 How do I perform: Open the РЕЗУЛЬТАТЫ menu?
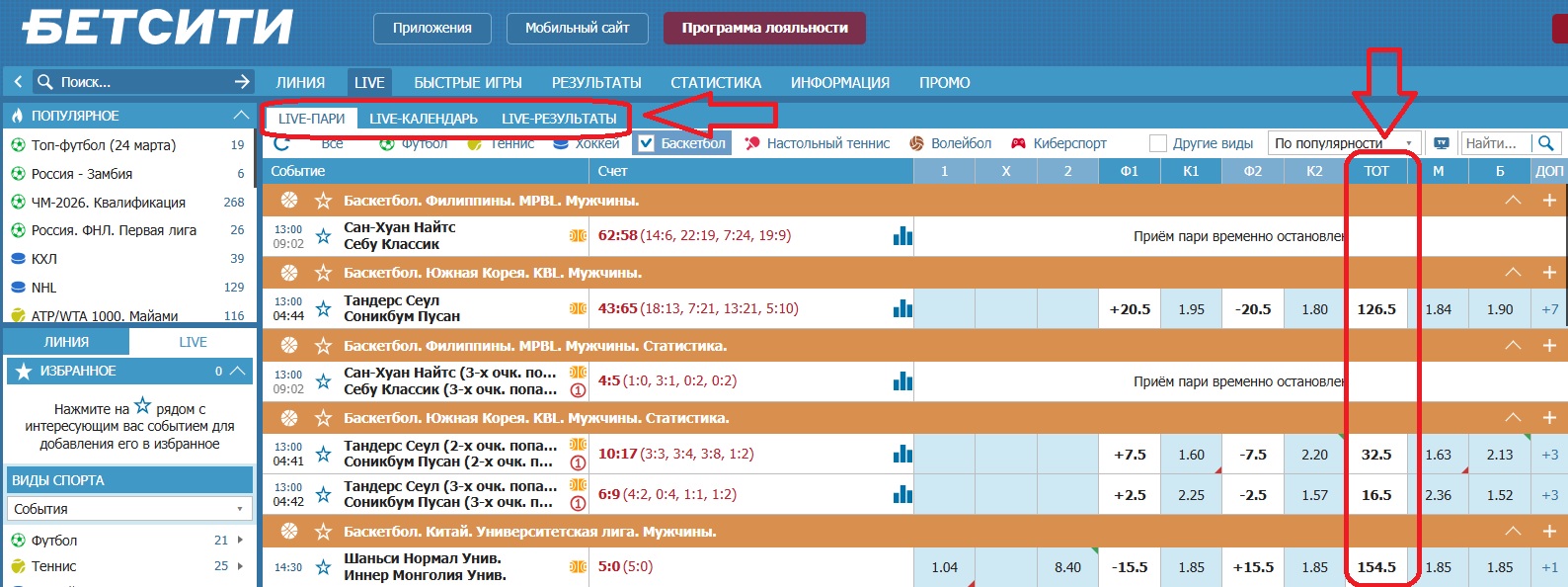point(596,83)
